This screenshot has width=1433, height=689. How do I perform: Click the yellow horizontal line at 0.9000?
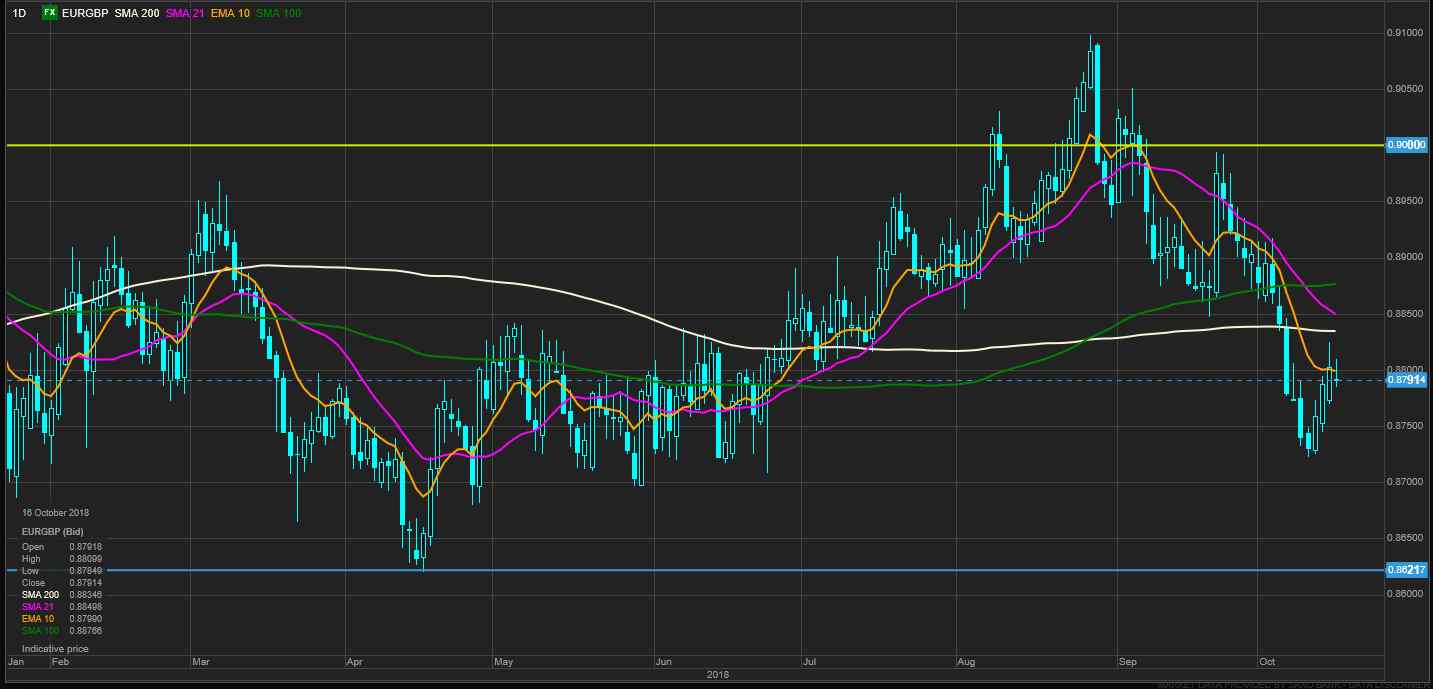pos(600,145)
